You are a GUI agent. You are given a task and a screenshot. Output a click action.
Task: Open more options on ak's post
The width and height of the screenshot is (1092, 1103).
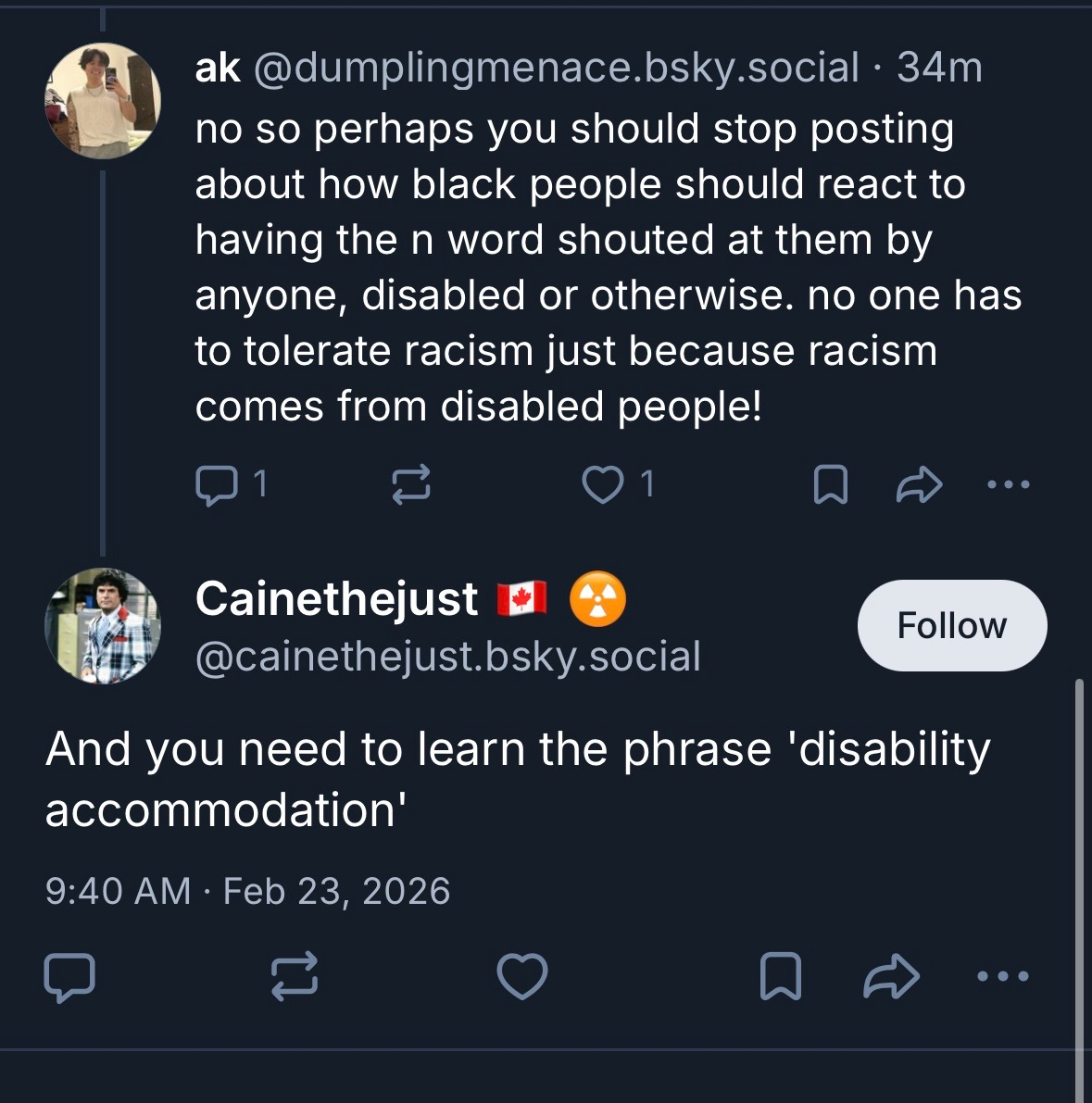(1008, 484)
